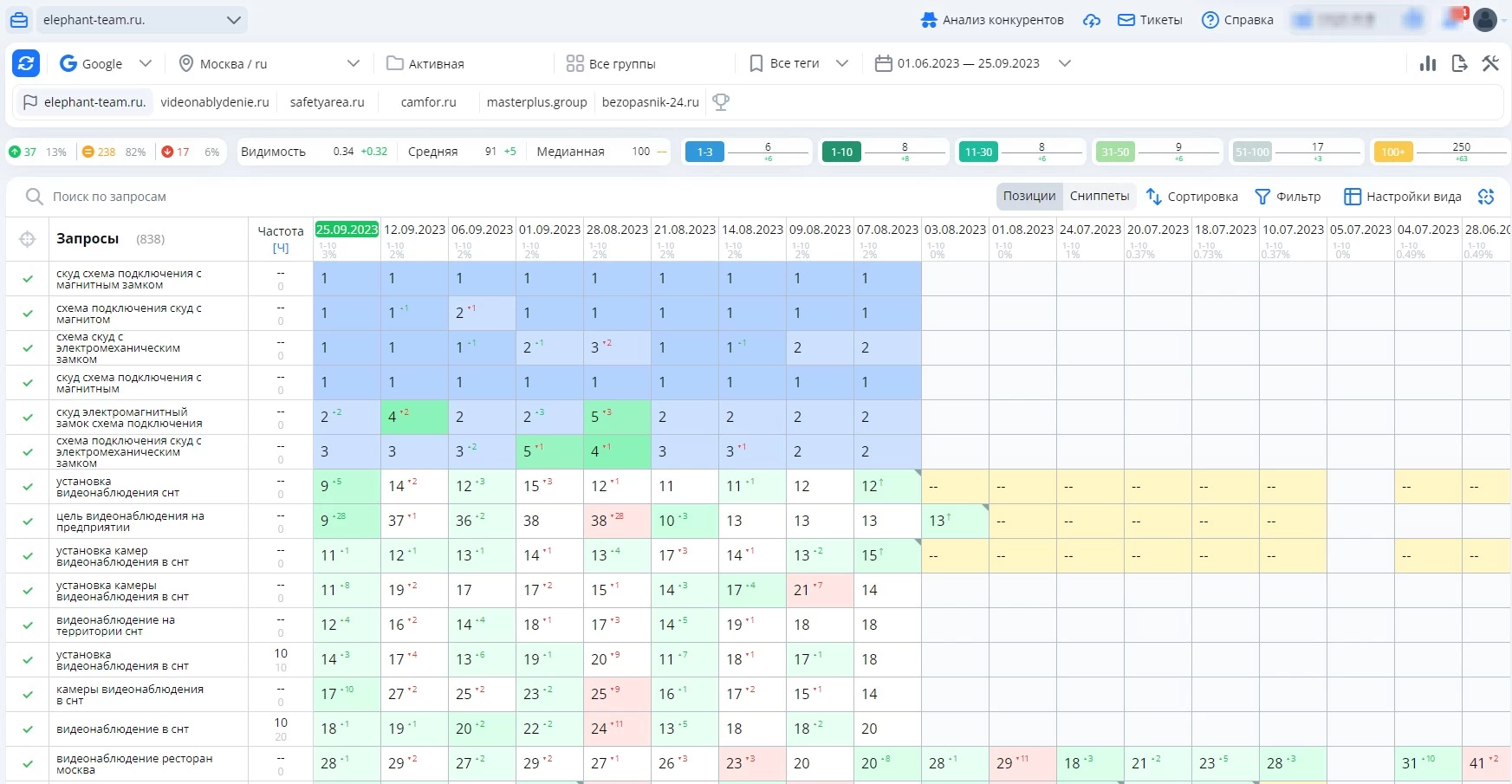Open the Google search engine dropdown
This screenshot has height=784, width=1512.
(145, 63)
